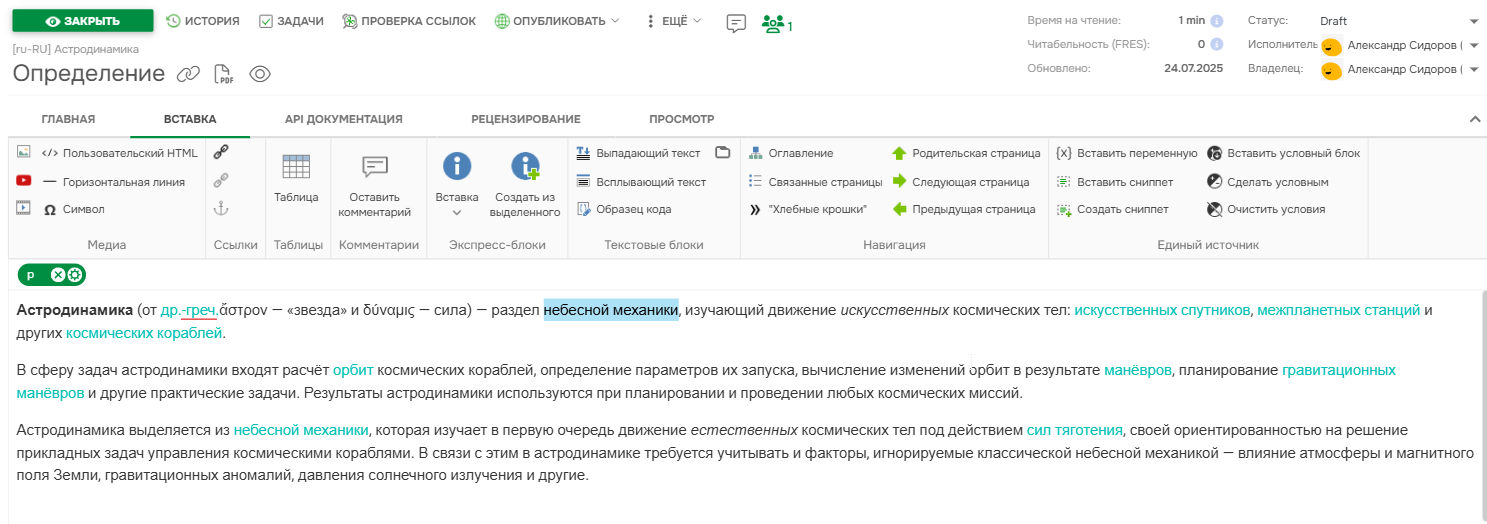
Task: Insert "Хлебные крошки" breadcrumbs
Action: coord(808,210)
